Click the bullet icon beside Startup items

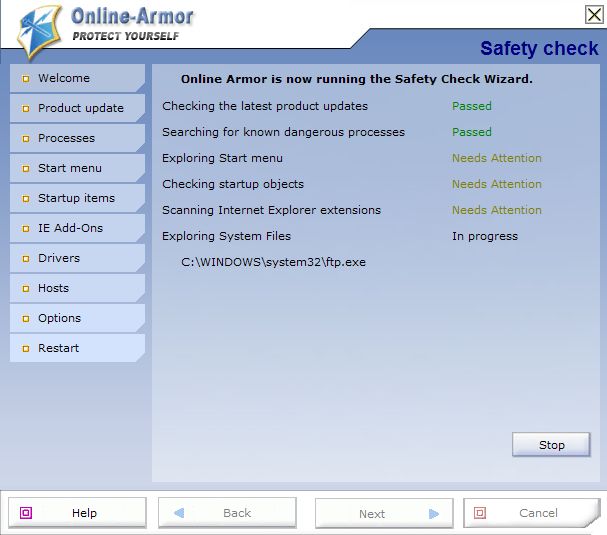pyautogui.click(x=26, y=199)
